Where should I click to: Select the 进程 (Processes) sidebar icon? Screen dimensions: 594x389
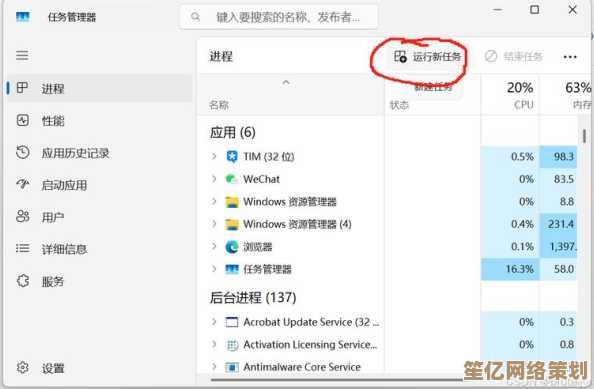[22, 88]
